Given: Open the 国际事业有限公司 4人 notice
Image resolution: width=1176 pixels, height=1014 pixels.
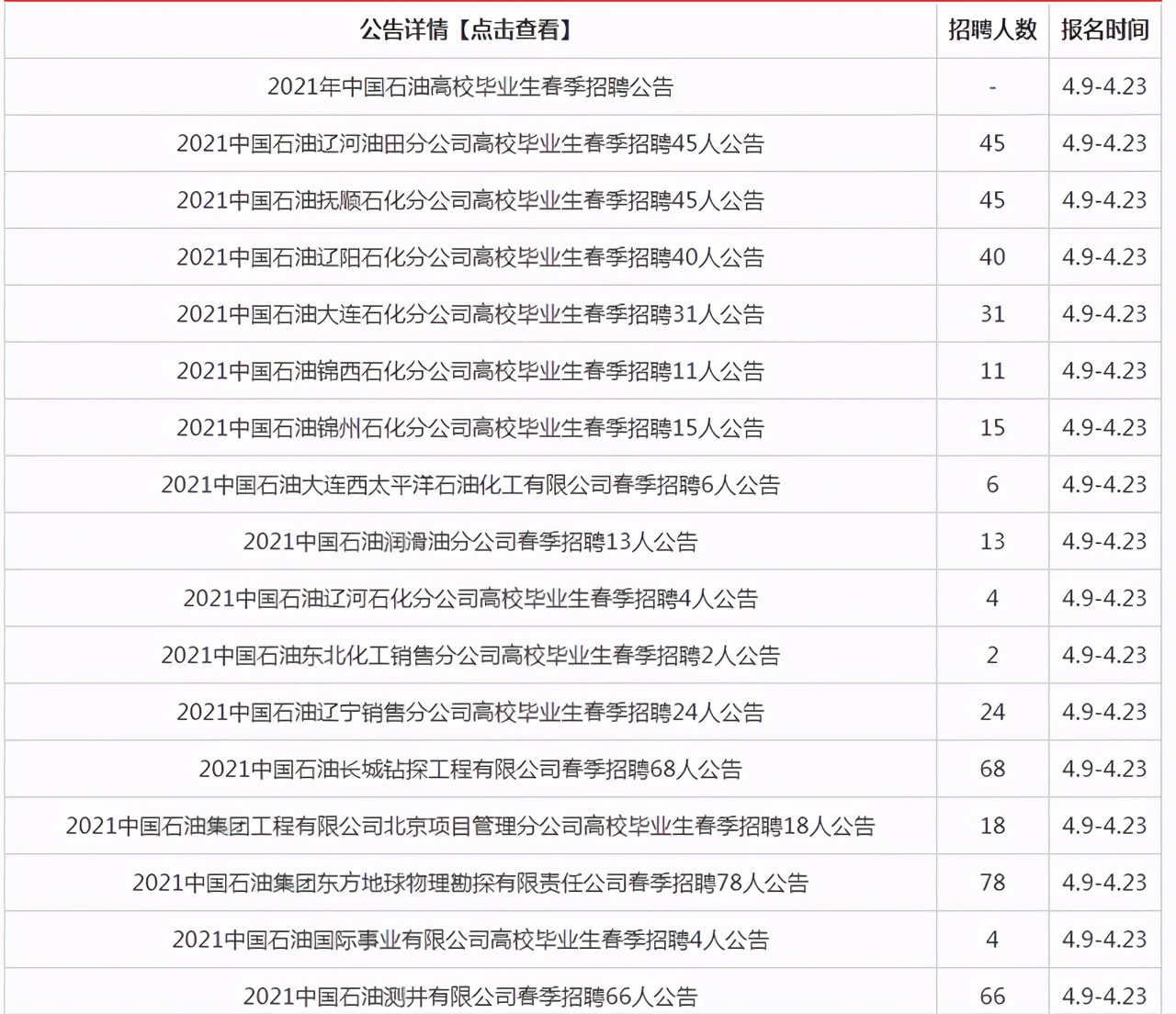Looking at the screenshot, I should [x=470, y=941].
